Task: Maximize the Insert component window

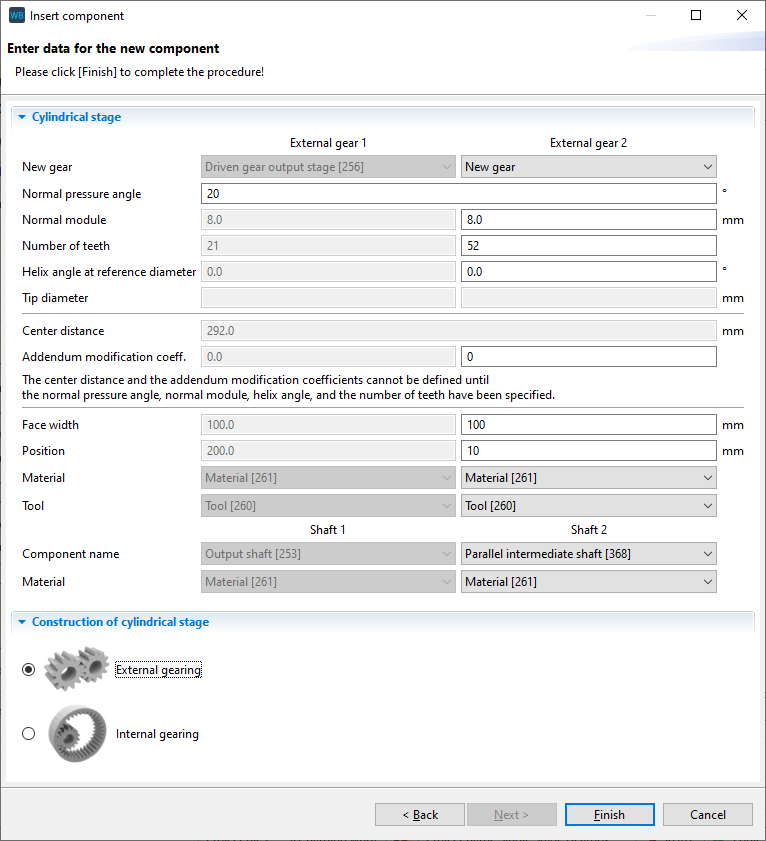Action: click(x=696, y=16)
